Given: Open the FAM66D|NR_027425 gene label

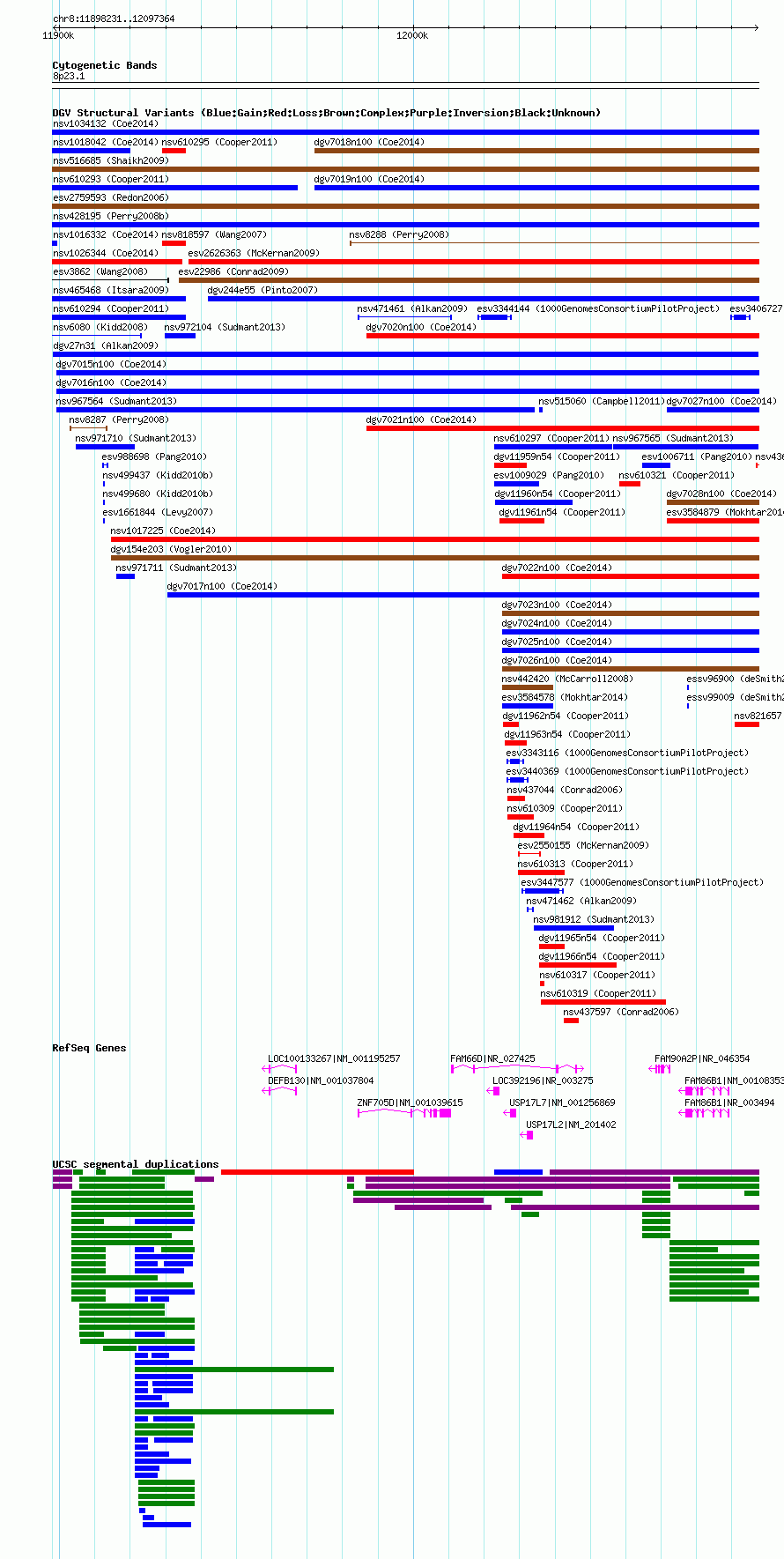Looking at the screenshot, I should coord(492,1058).
